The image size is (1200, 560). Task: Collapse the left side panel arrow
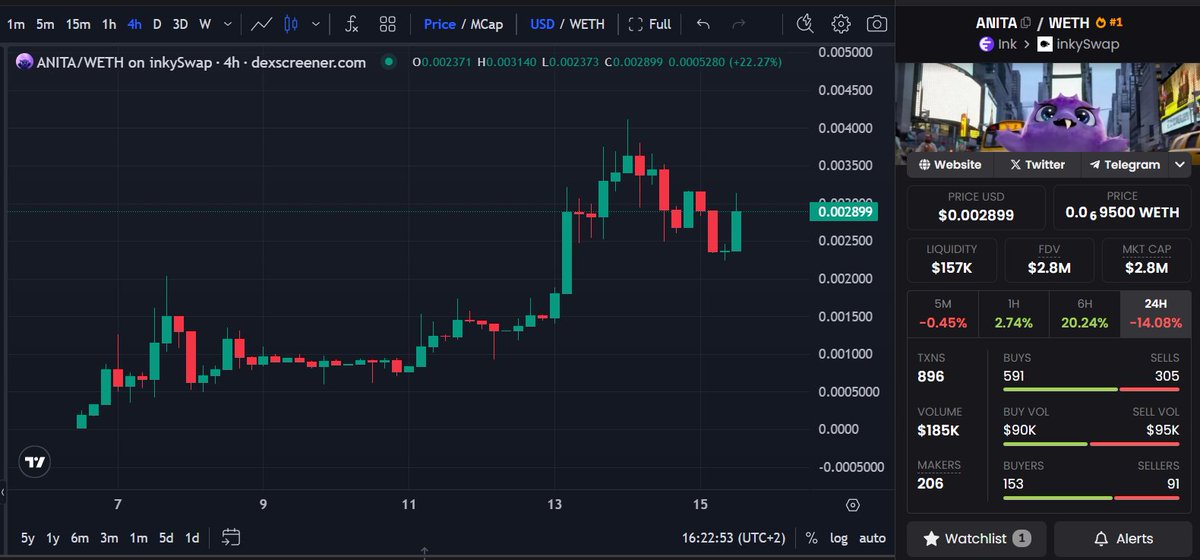coord(3,492)
